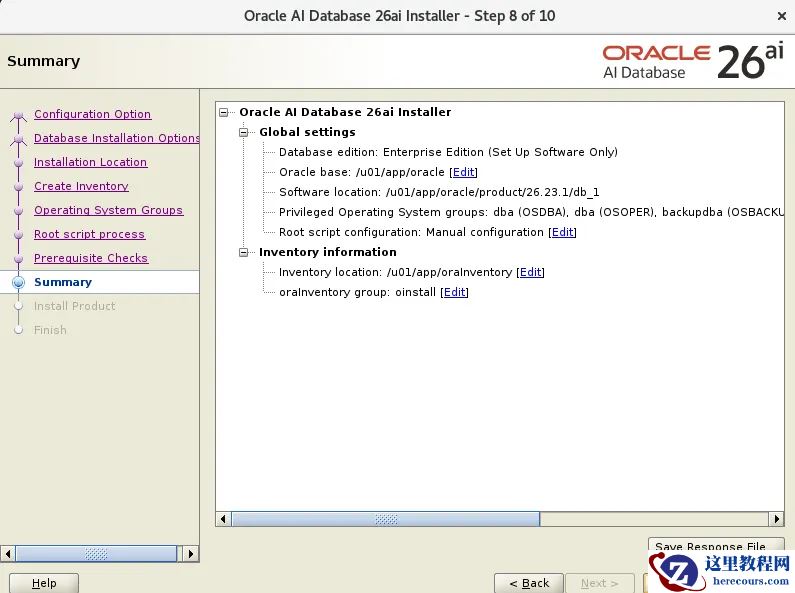Open the Configuration Option step
The width and height of the screenshot is (795, 593).
92,114
